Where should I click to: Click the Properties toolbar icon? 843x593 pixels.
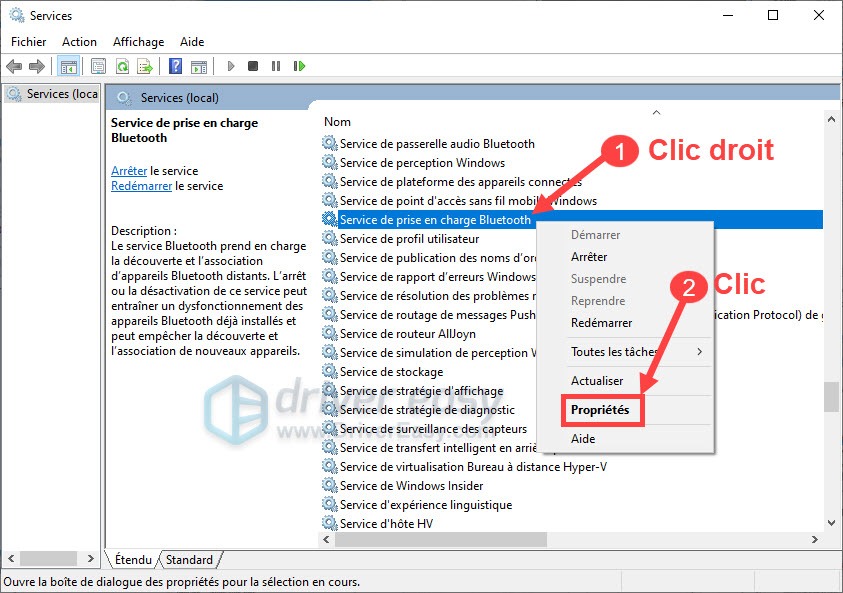pos(98,66)
